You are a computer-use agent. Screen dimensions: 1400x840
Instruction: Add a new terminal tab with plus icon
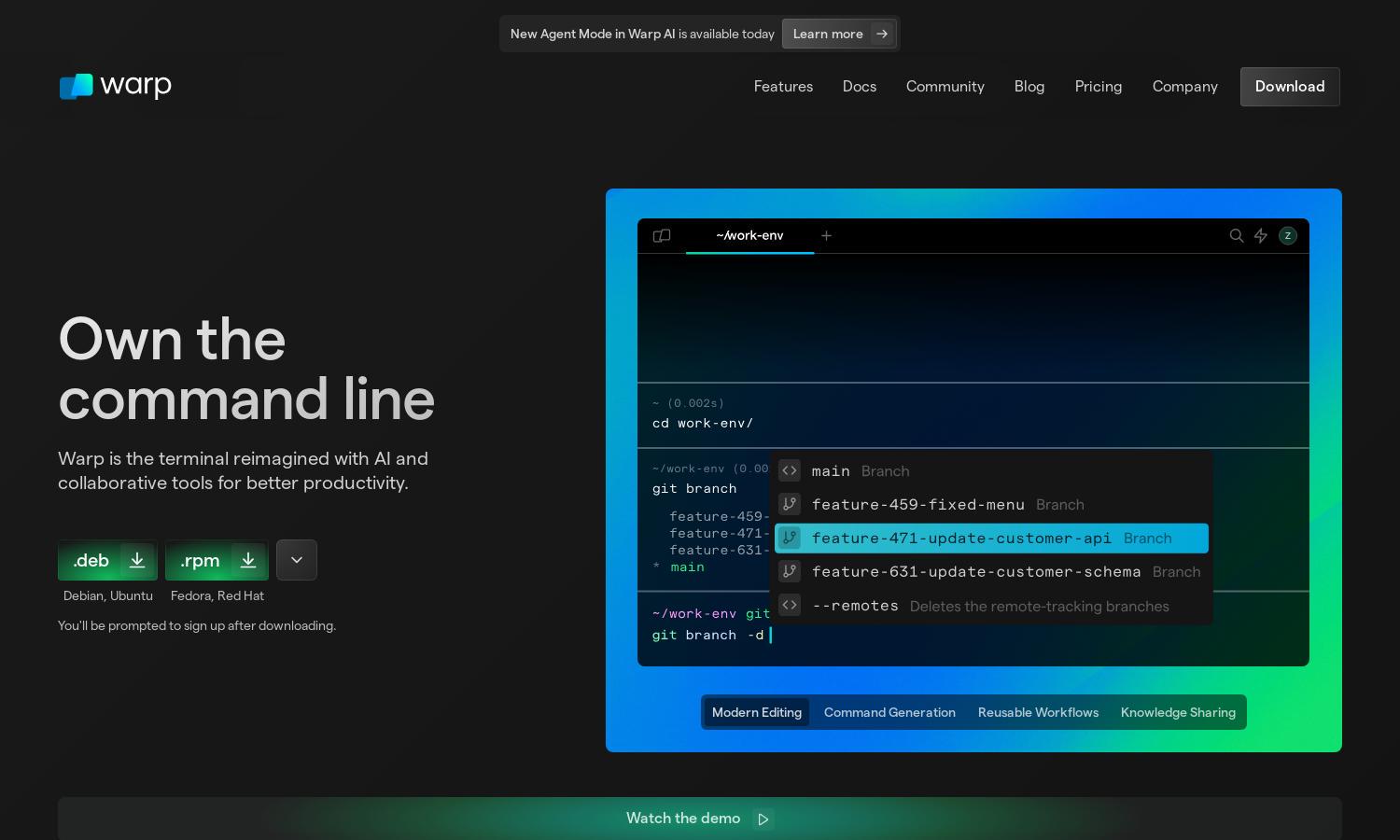(826, 236)
